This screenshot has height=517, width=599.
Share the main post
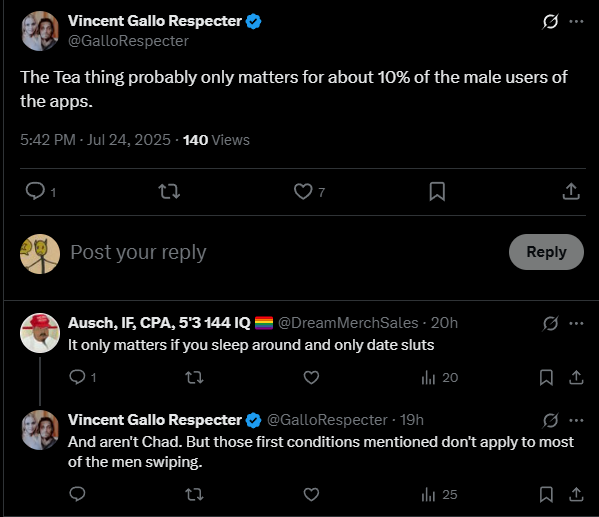coord(571,191)
